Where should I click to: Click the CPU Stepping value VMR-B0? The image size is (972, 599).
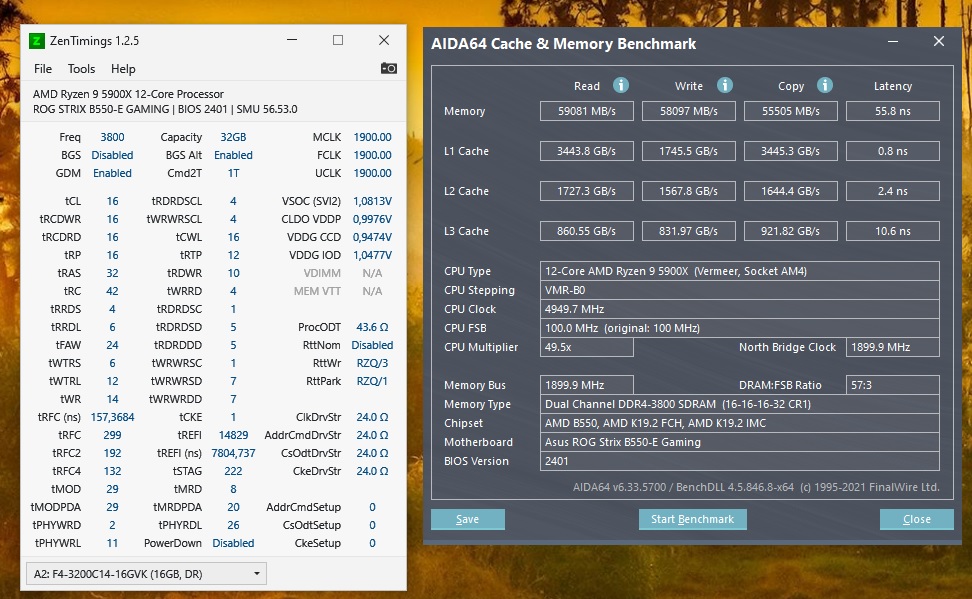[x=740, y=290]
